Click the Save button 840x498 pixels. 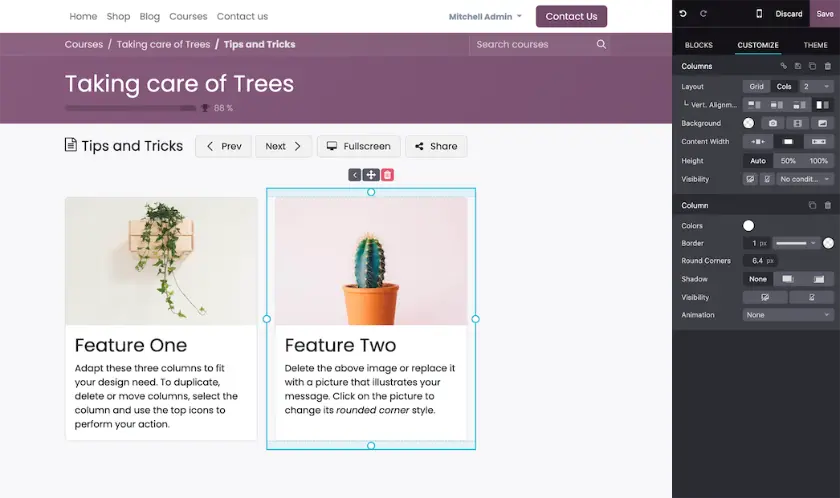tap(825, 14)
